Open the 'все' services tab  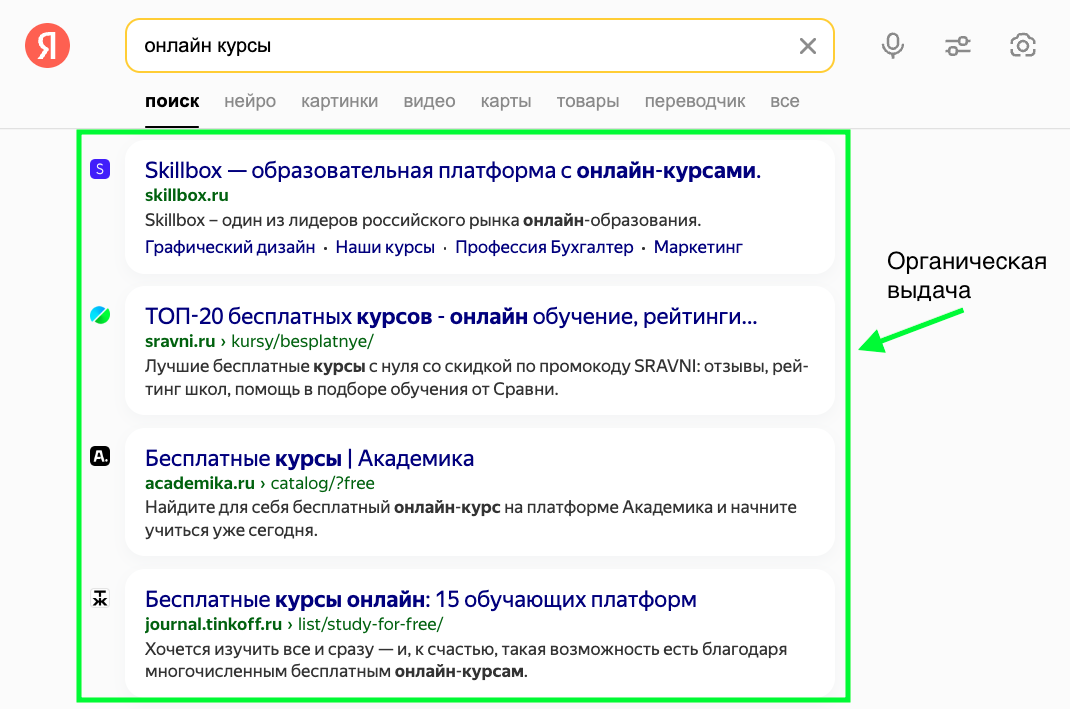point(785,102)
